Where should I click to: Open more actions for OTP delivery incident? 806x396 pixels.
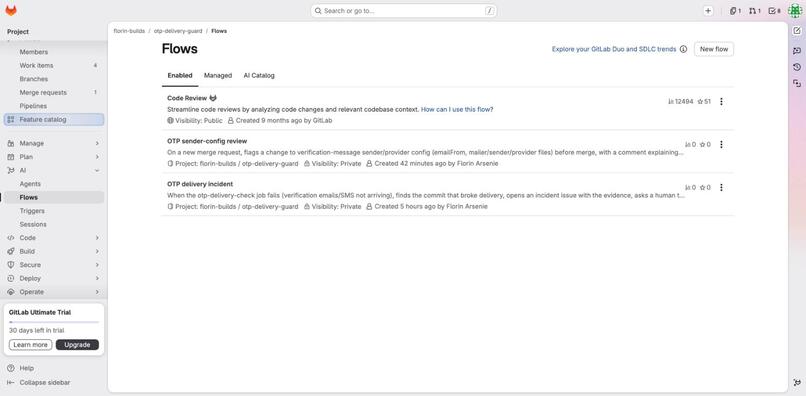coord(721,188)
